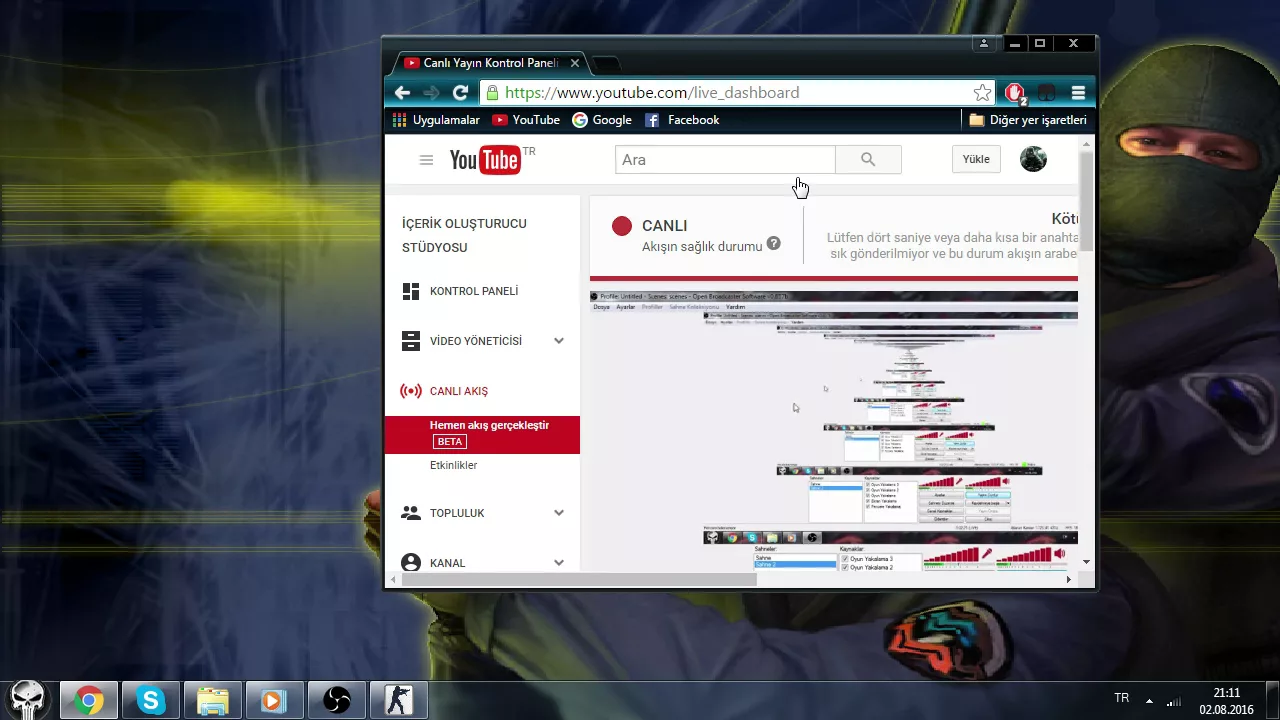Click the network signal tray icon

tap(1174, 701)
